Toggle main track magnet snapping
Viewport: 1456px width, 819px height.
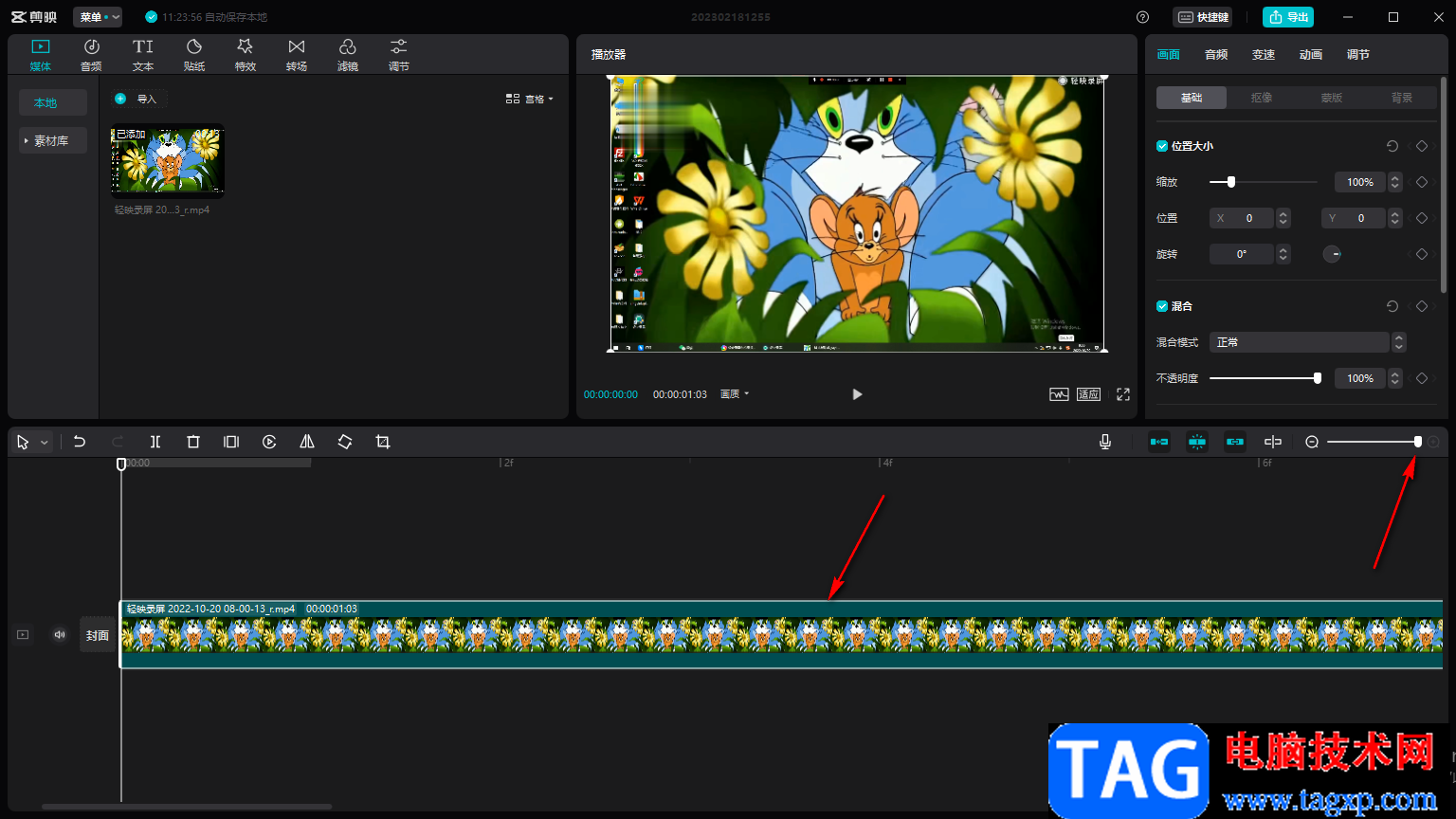[x=1159, y=442]
